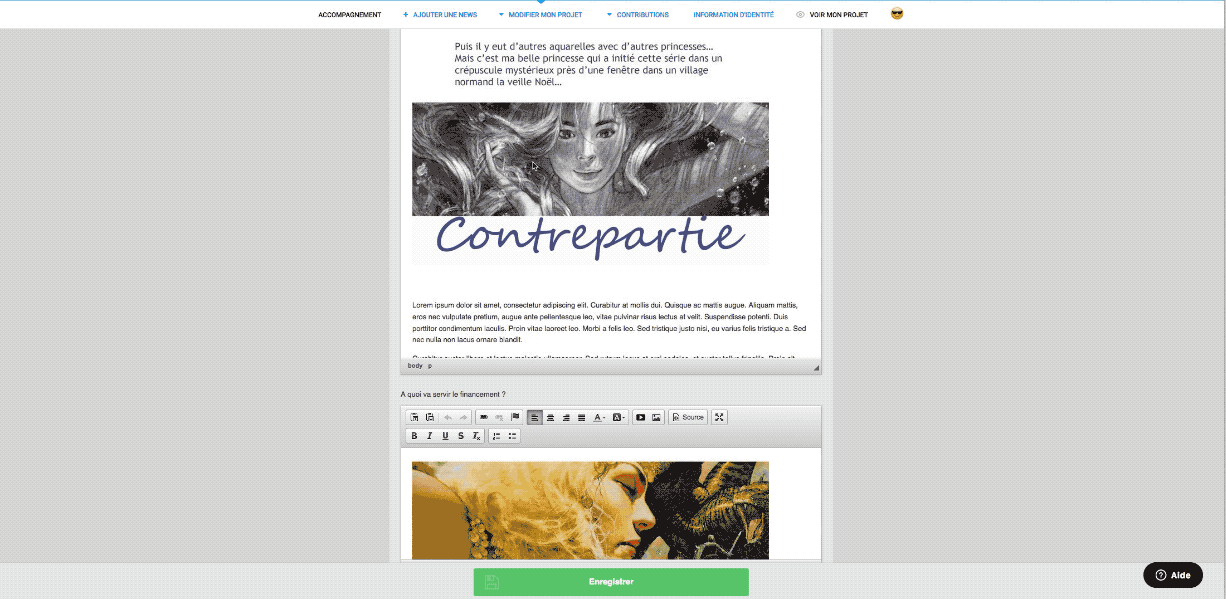Open the text color dropdown

tap(599, 417)
